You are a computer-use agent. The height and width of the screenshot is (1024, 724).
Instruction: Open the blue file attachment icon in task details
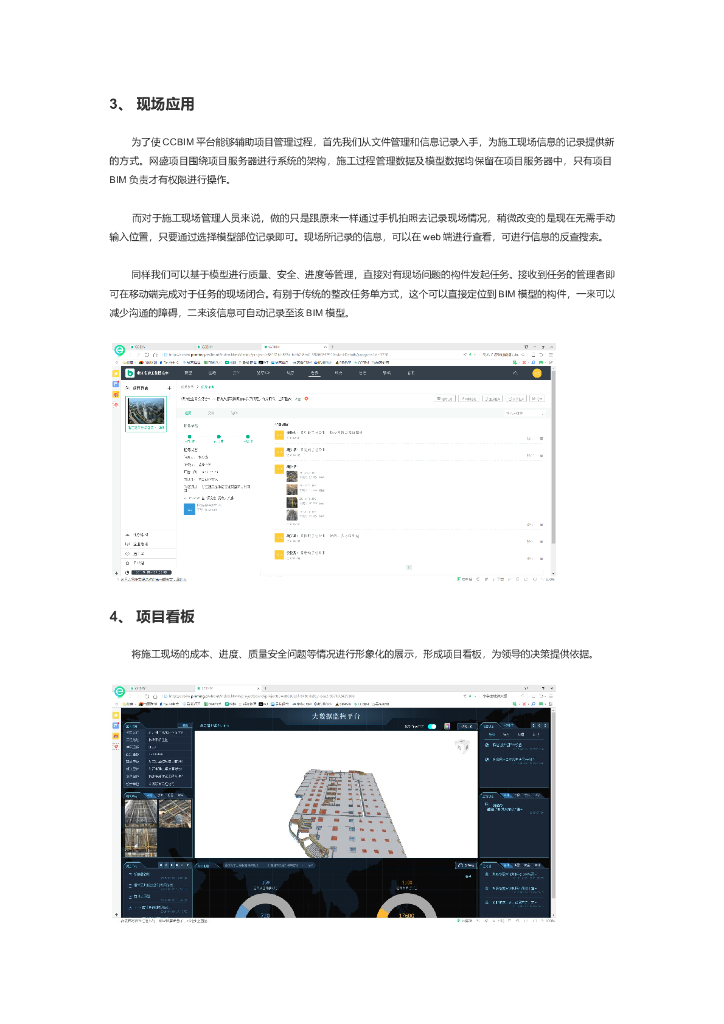pos(189,509)
